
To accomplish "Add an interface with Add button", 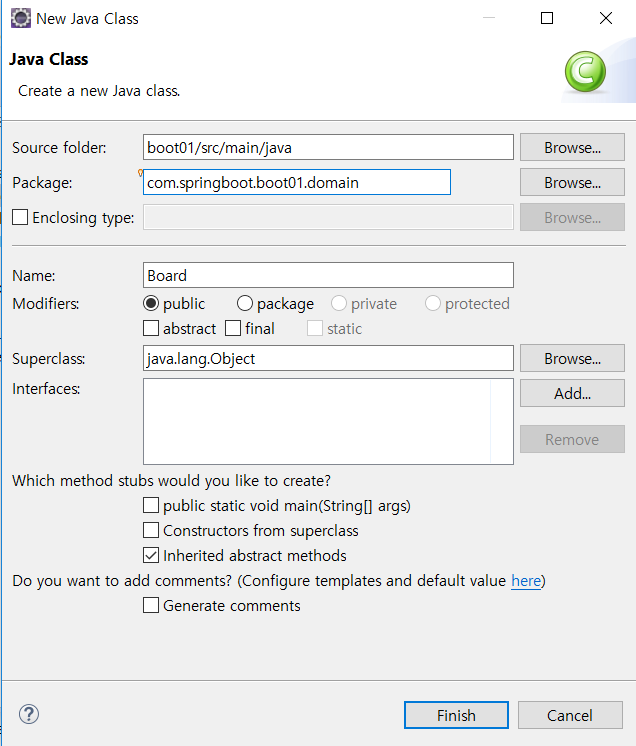I will (x=572, y=393).
